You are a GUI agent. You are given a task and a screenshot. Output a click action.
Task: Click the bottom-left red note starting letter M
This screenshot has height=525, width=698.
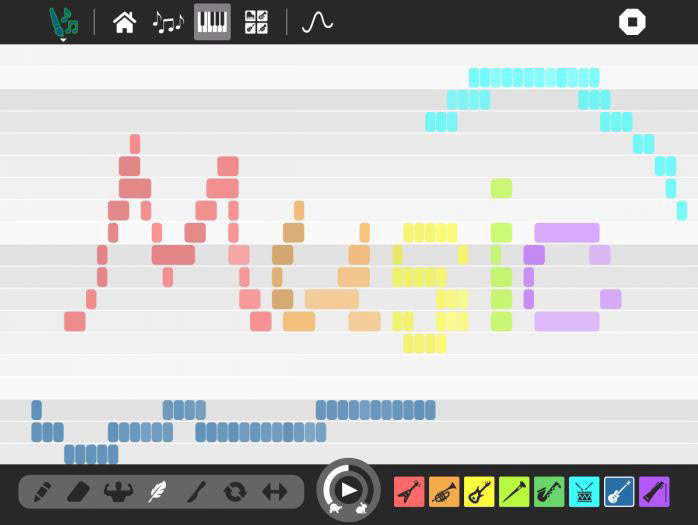pos(75,321)
